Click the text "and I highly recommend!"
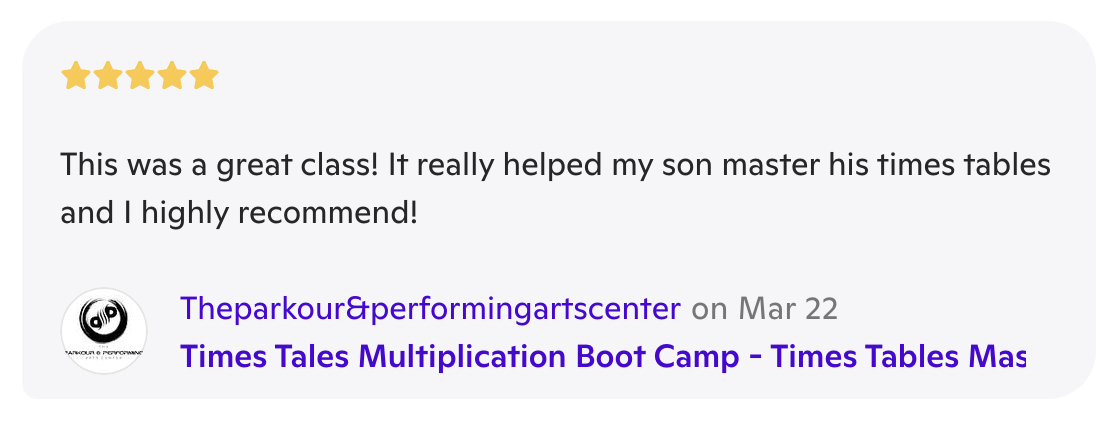The width and height of the screenshot is (1114, 432). [238, 212]
